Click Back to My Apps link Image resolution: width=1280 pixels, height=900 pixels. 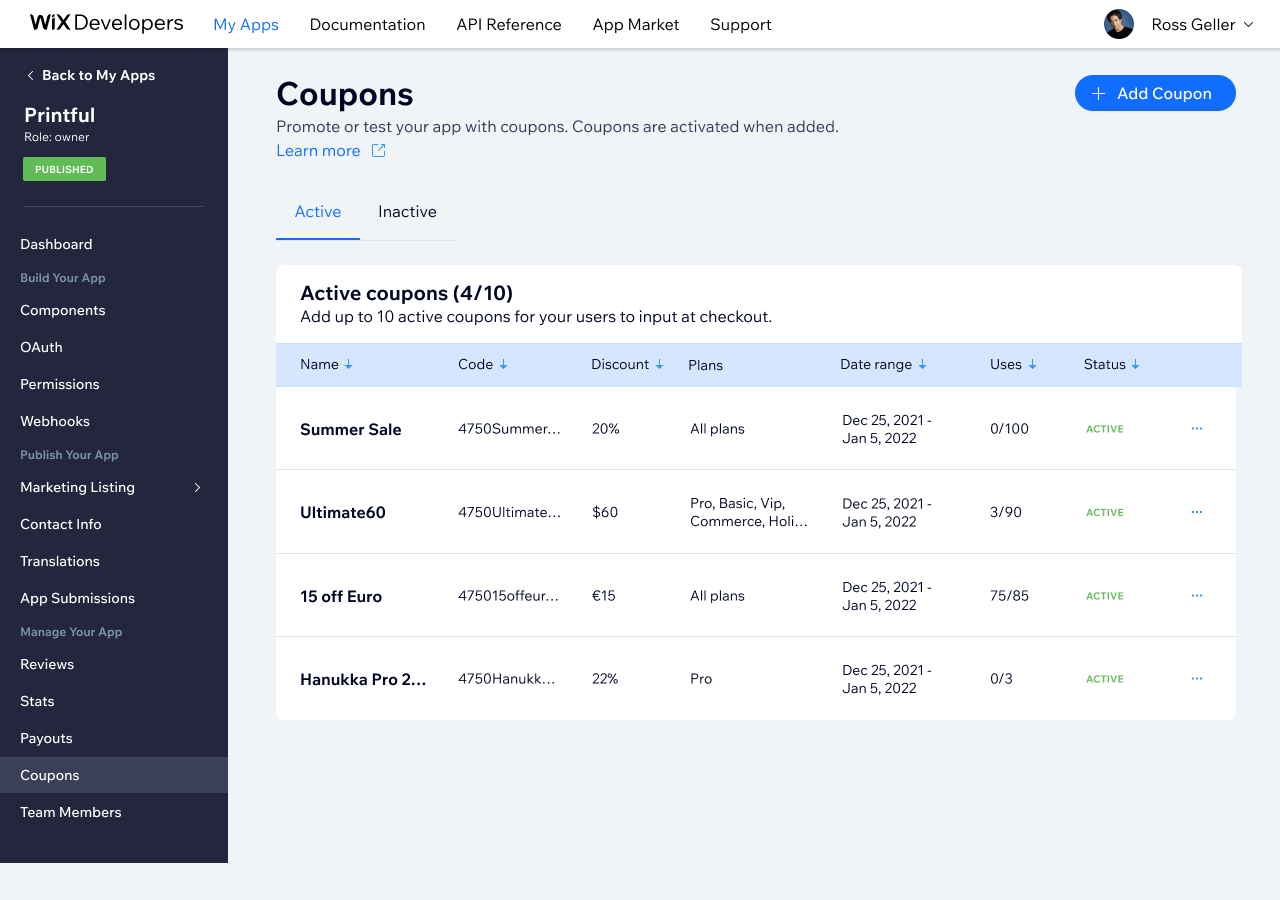pos(98,75)
